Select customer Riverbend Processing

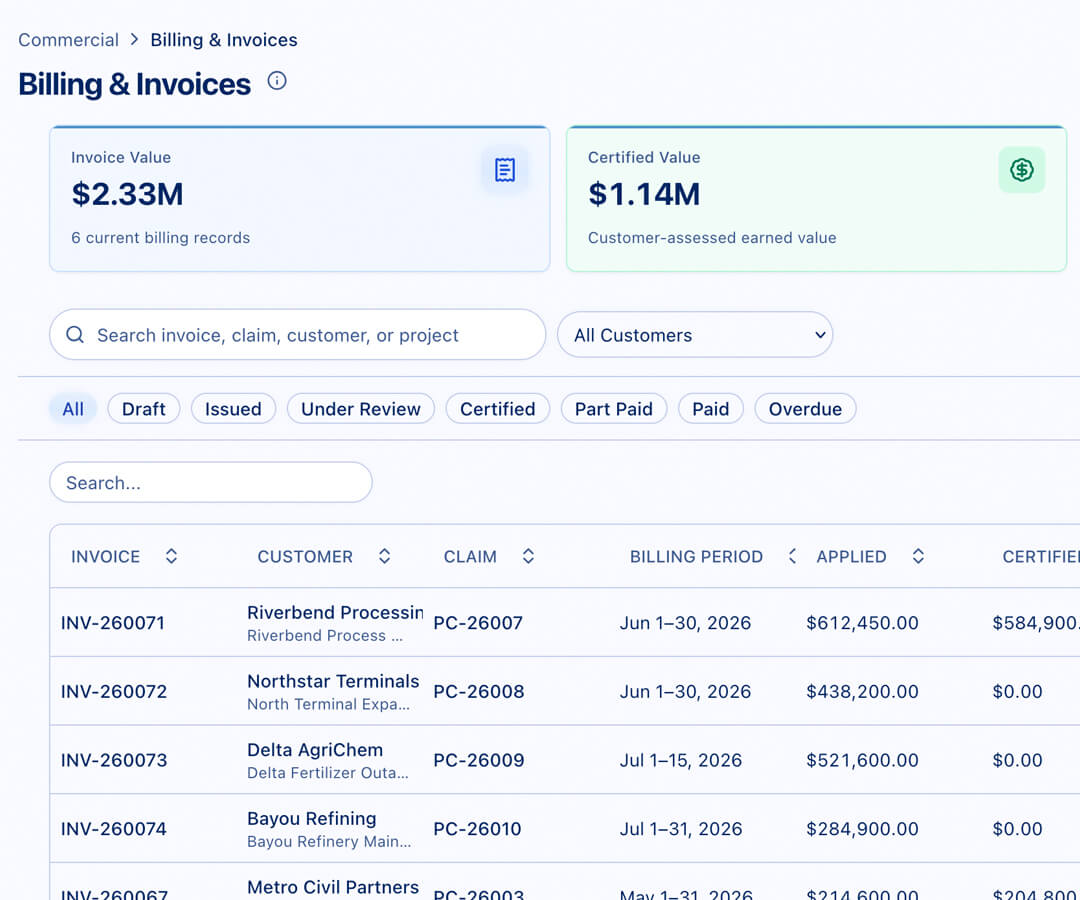(335, 612)
